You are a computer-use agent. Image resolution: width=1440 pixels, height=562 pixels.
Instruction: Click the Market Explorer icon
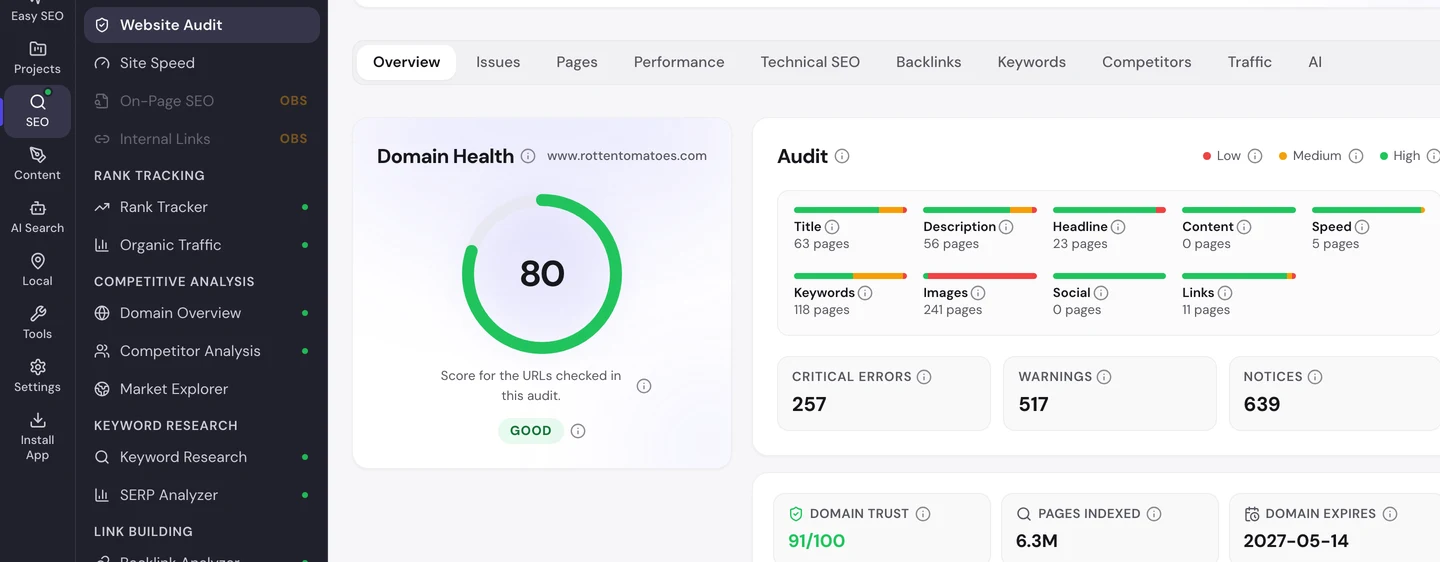(102, 389)
